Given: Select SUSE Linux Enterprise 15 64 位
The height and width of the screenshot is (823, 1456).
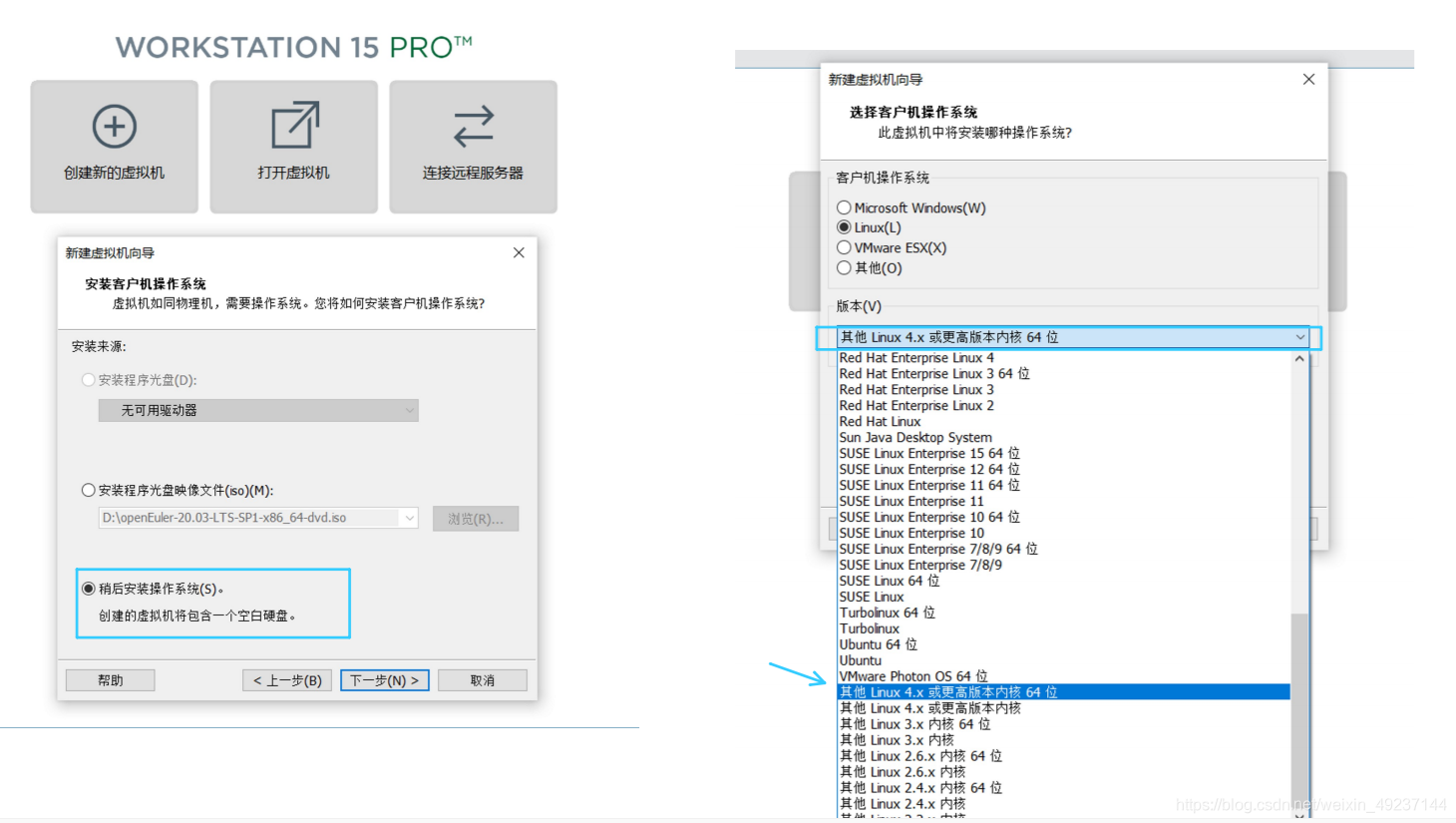Looking at the screenshot, I should point(1064,454).
